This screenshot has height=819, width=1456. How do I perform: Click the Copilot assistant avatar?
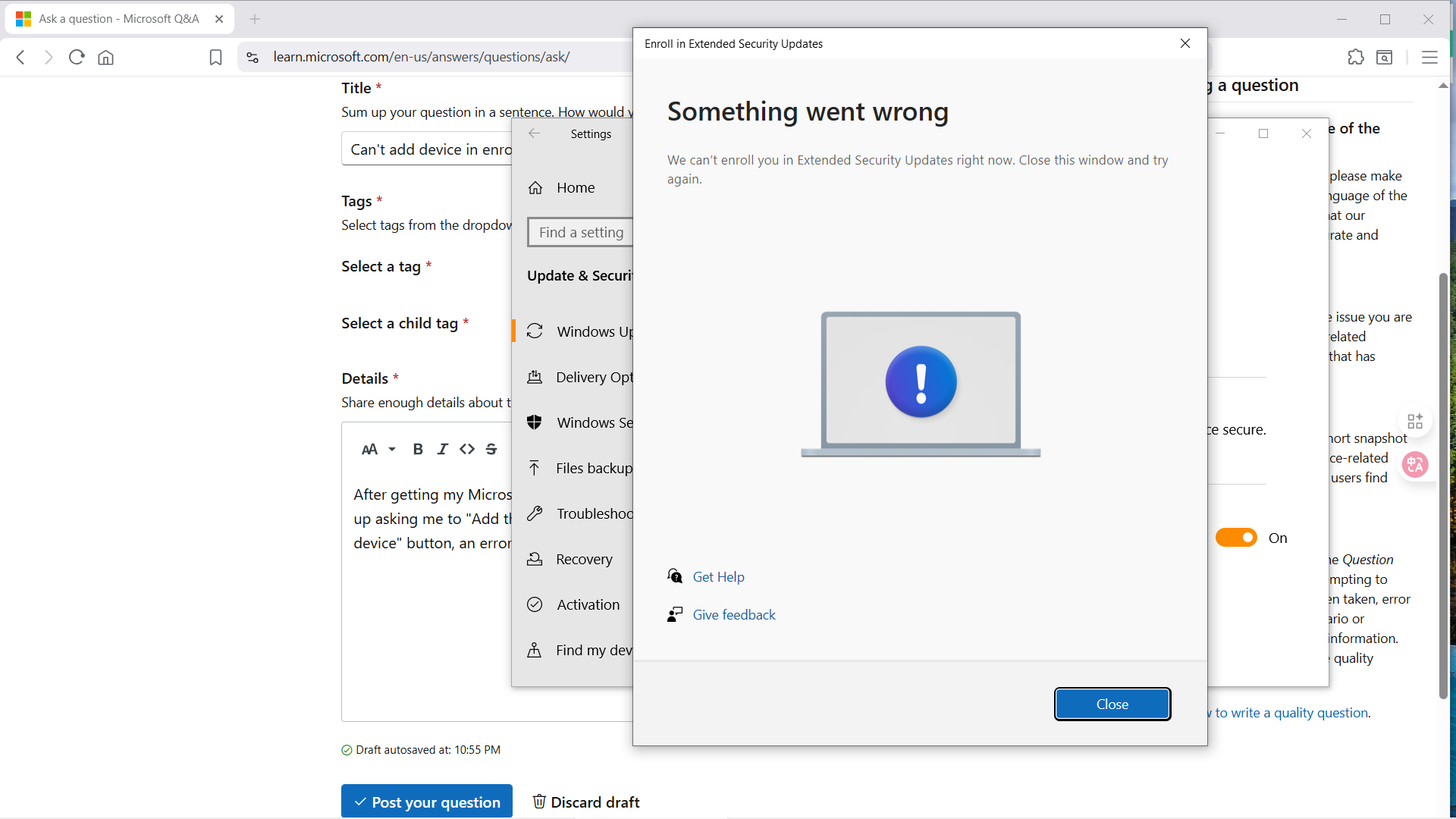(1415, 465)
